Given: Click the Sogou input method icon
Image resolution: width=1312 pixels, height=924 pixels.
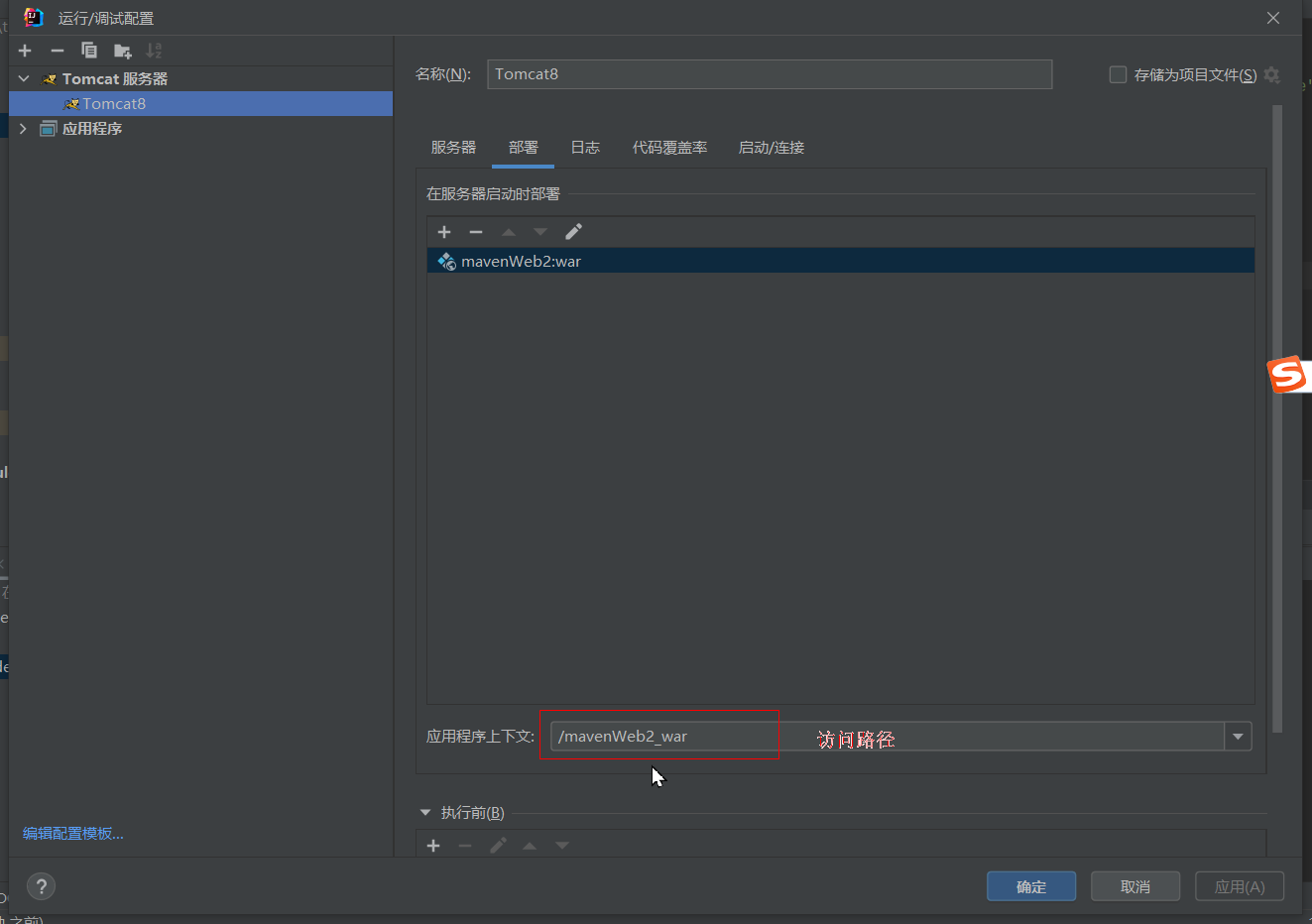Looking at the screenshot, I should pos(1288,375).
